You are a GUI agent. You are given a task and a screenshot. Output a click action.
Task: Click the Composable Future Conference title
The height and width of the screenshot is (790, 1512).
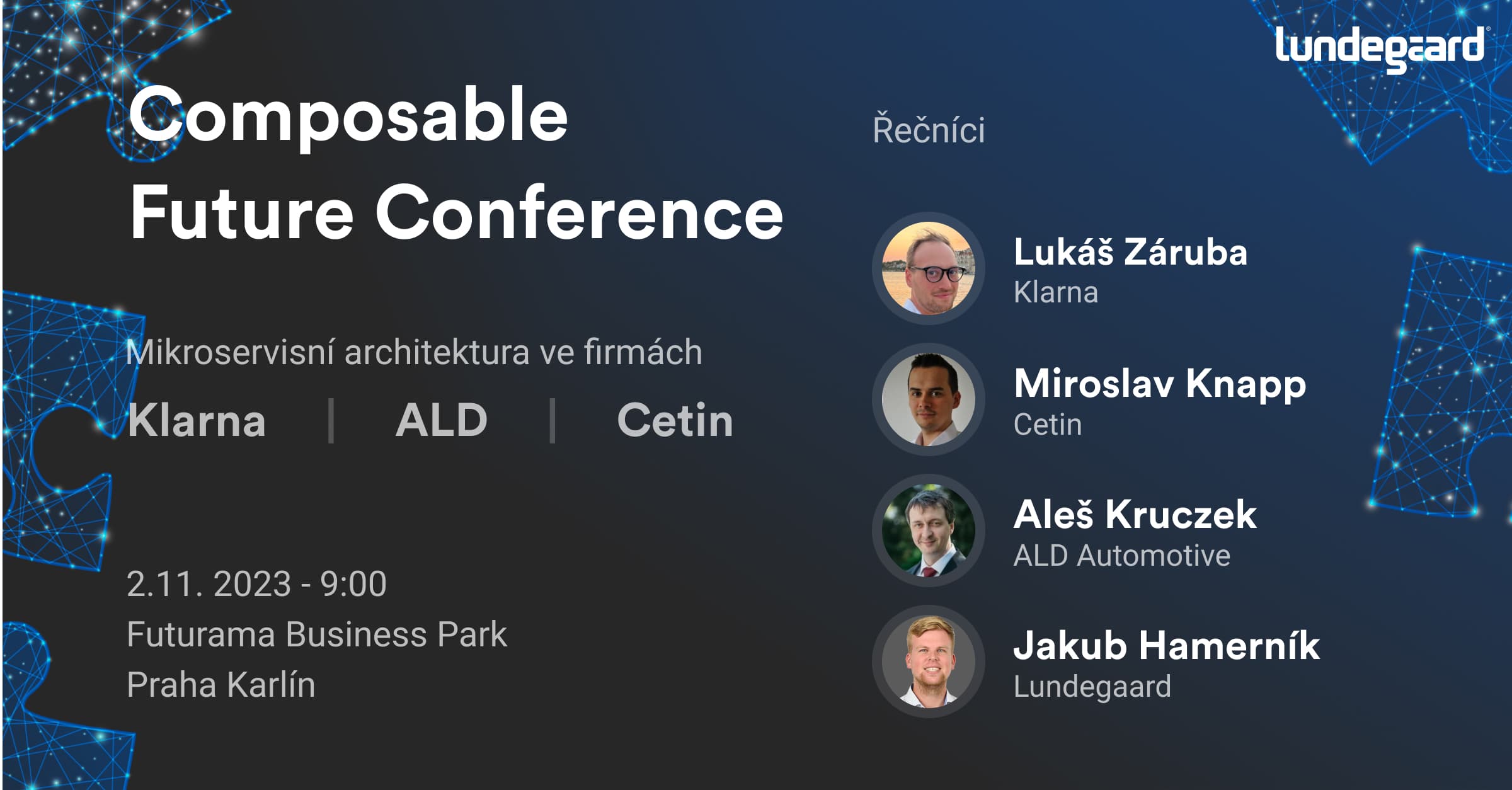pos(455,164)
